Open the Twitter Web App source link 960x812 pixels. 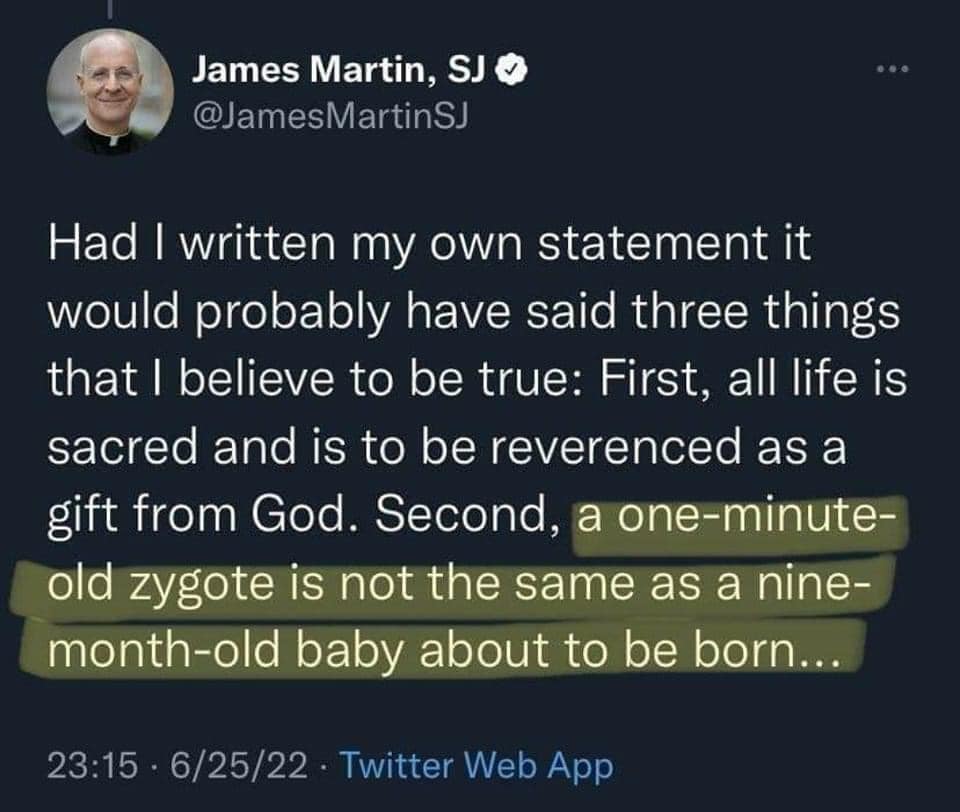coord(476,766)
